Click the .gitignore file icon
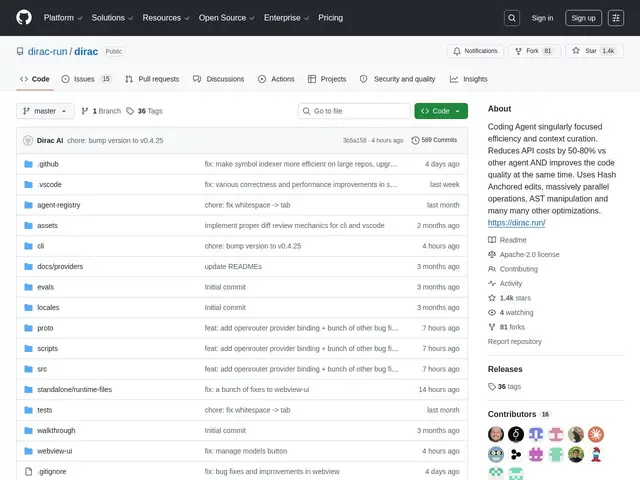Screen dimensions: 640x480 click(x=28, y=471)
